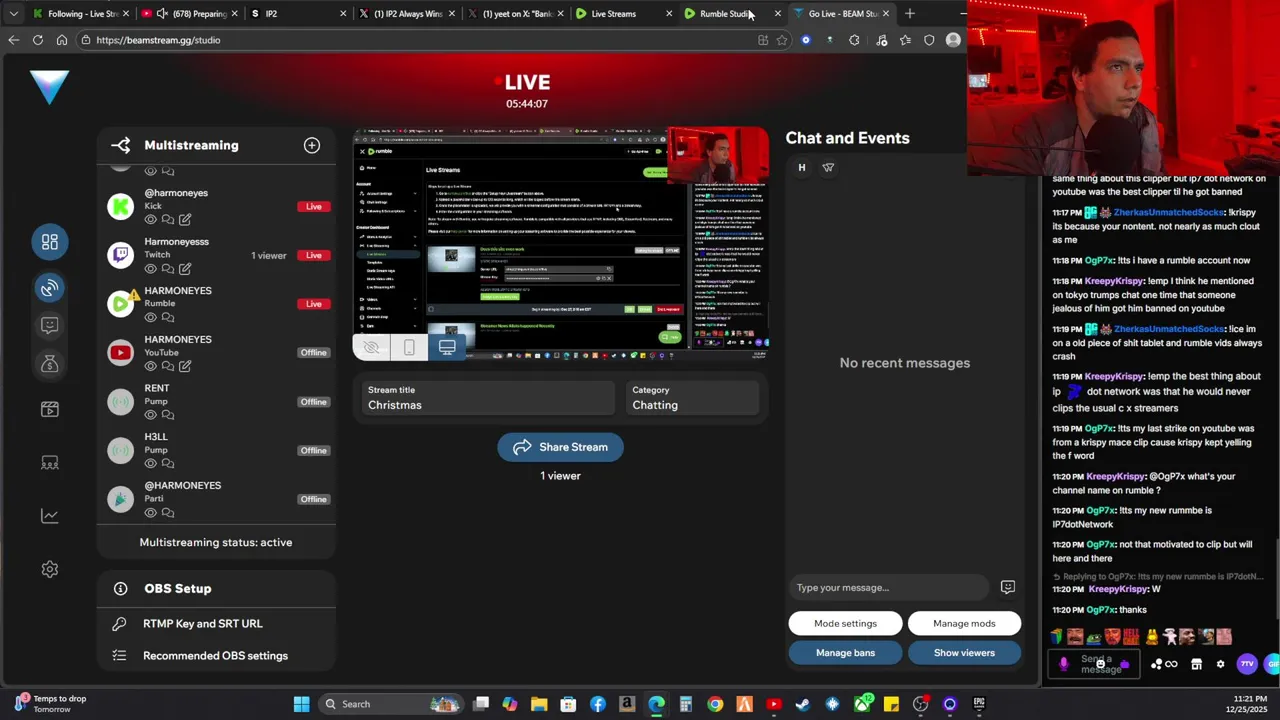This screenshot has height=720, width=1280.
Task: Open the settings gear in left sidebar
Action: point(49,569)
